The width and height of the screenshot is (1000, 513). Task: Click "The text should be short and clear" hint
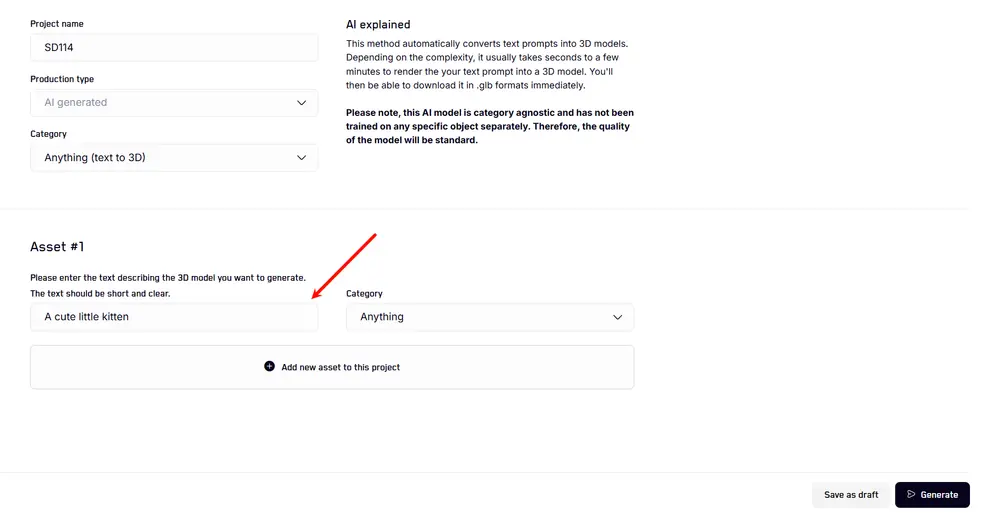(x=100, y=293)
